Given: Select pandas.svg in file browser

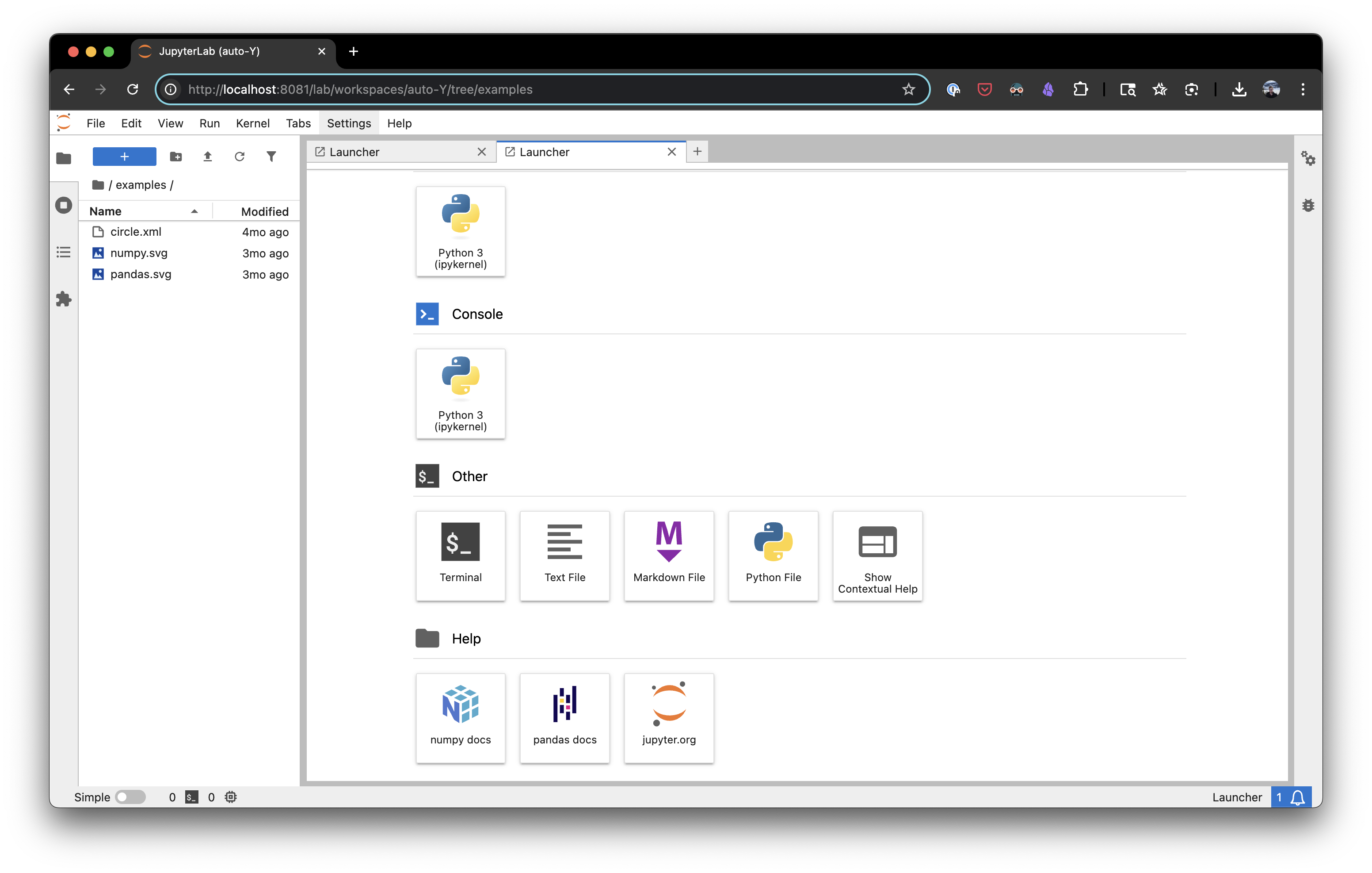Looking at the screenshot, I should click(x=141, y=274).
